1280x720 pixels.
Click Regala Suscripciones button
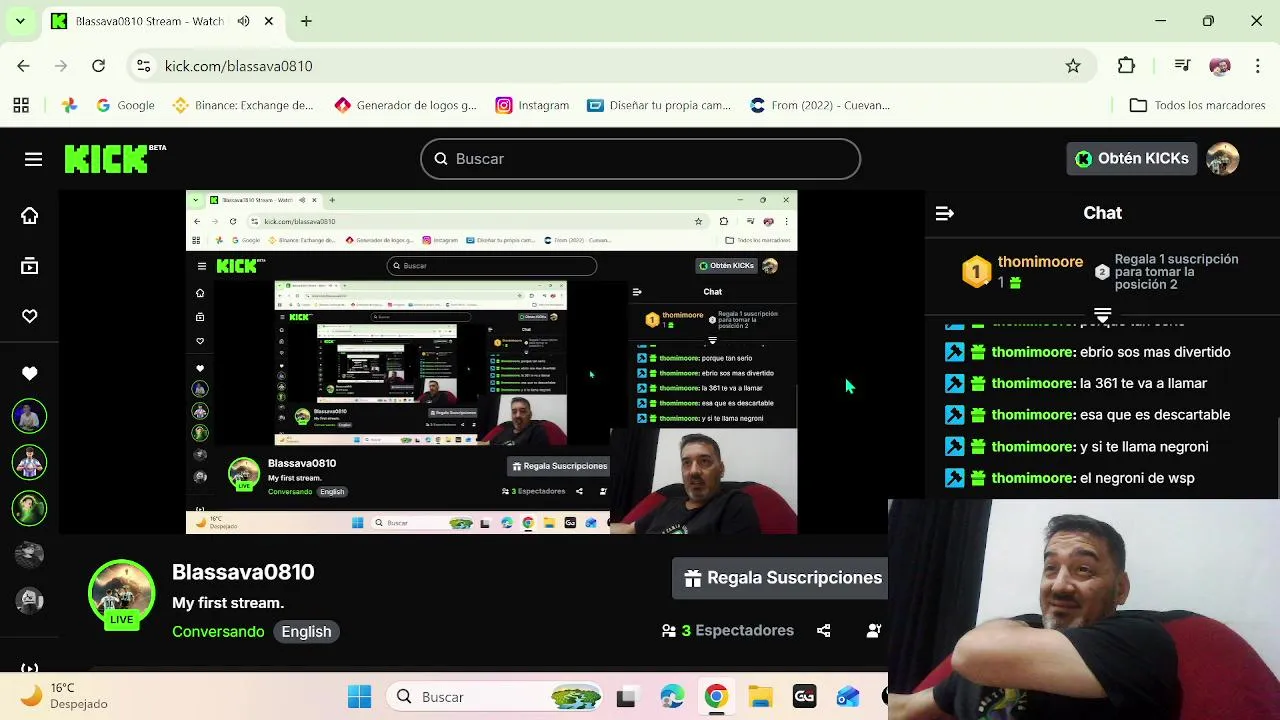pos(779,578)
